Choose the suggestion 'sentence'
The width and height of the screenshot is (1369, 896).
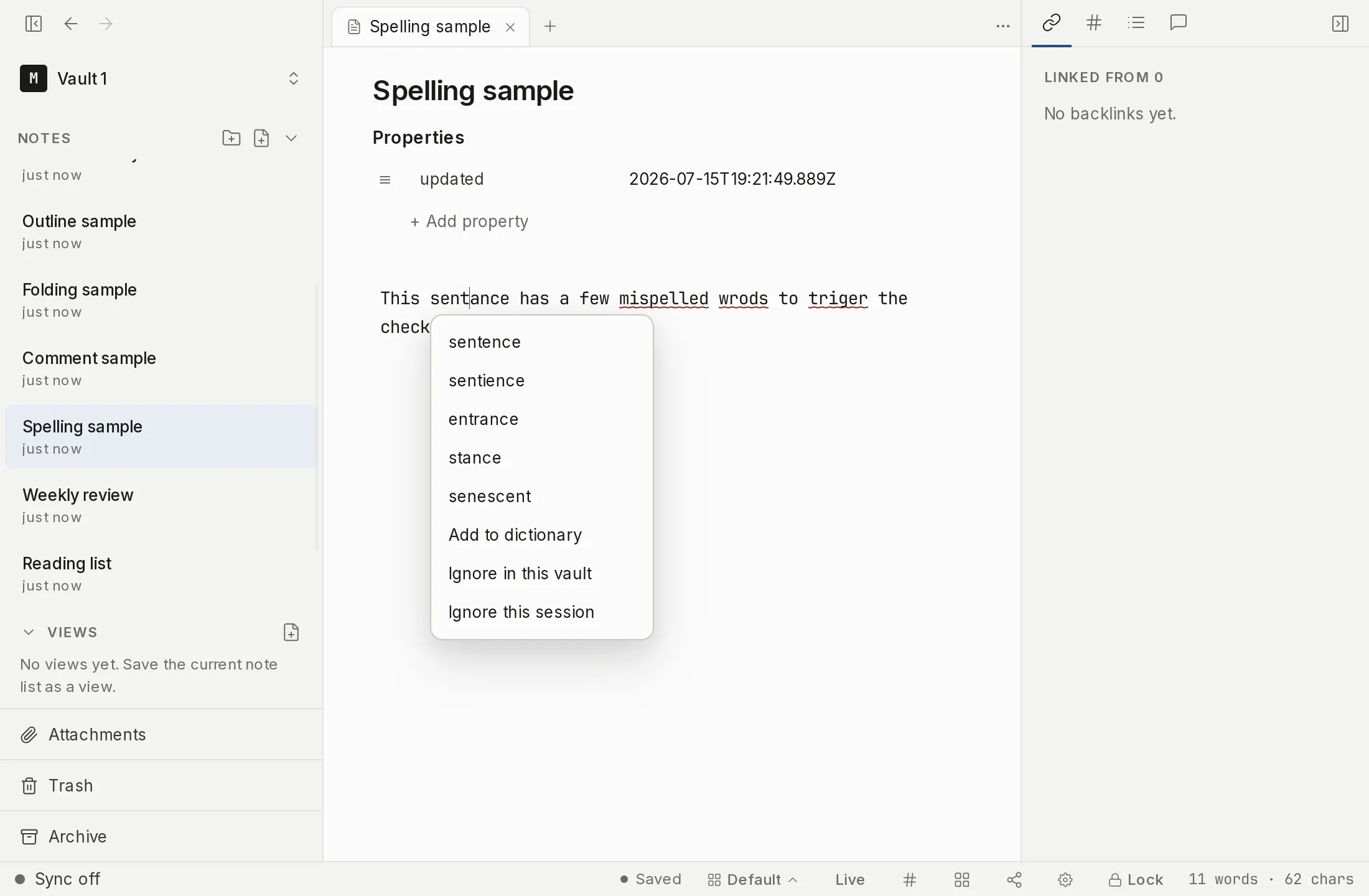[542, 342]
